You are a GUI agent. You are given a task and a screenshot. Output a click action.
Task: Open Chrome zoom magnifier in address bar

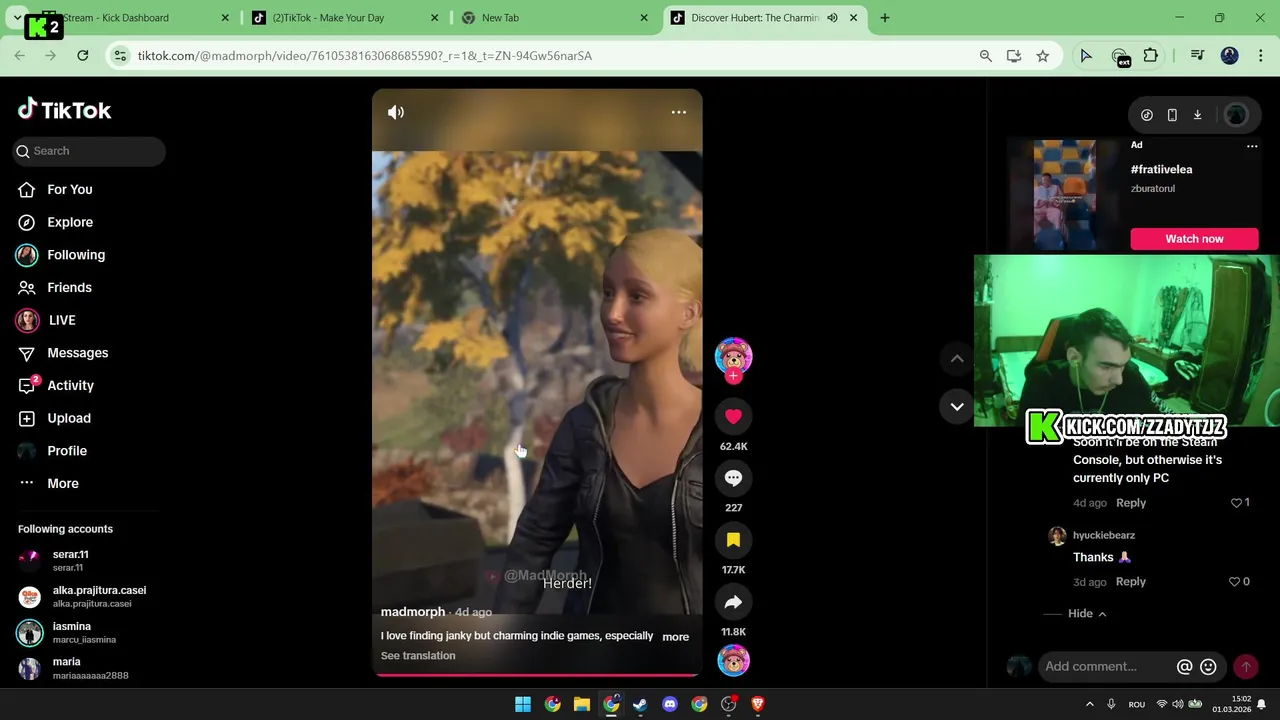[x=986, y=56]
